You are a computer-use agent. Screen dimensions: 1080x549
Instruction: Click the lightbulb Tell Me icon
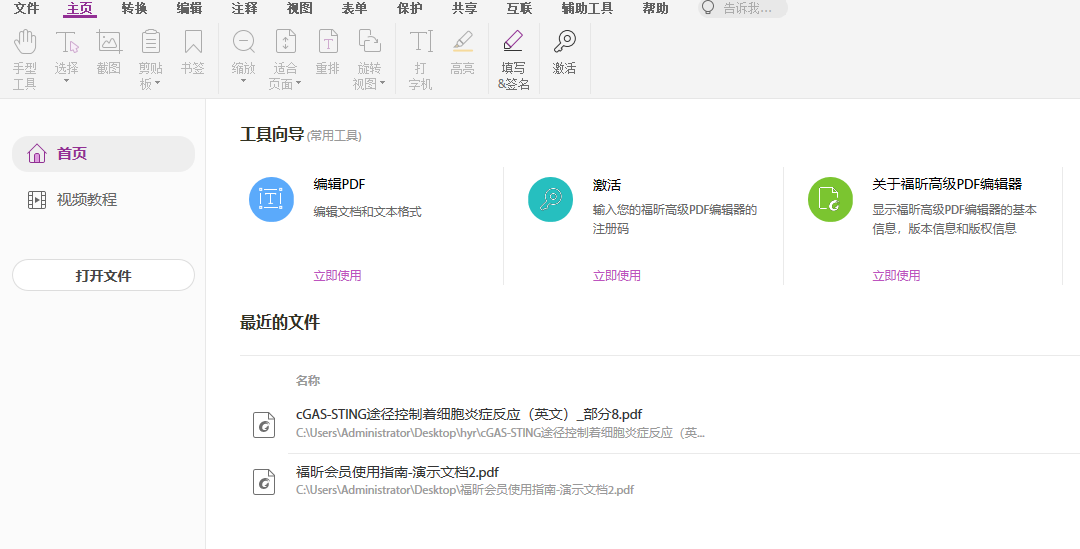point(708,8)
